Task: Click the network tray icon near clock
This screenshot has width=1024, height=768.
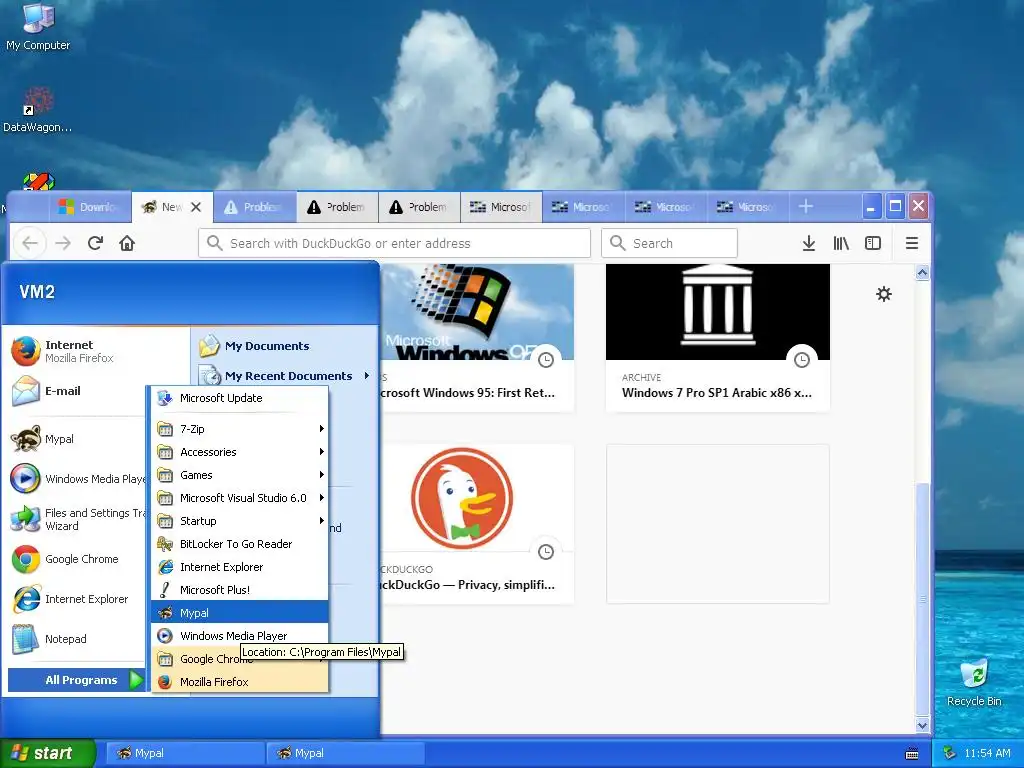Action: pos(950,753)
